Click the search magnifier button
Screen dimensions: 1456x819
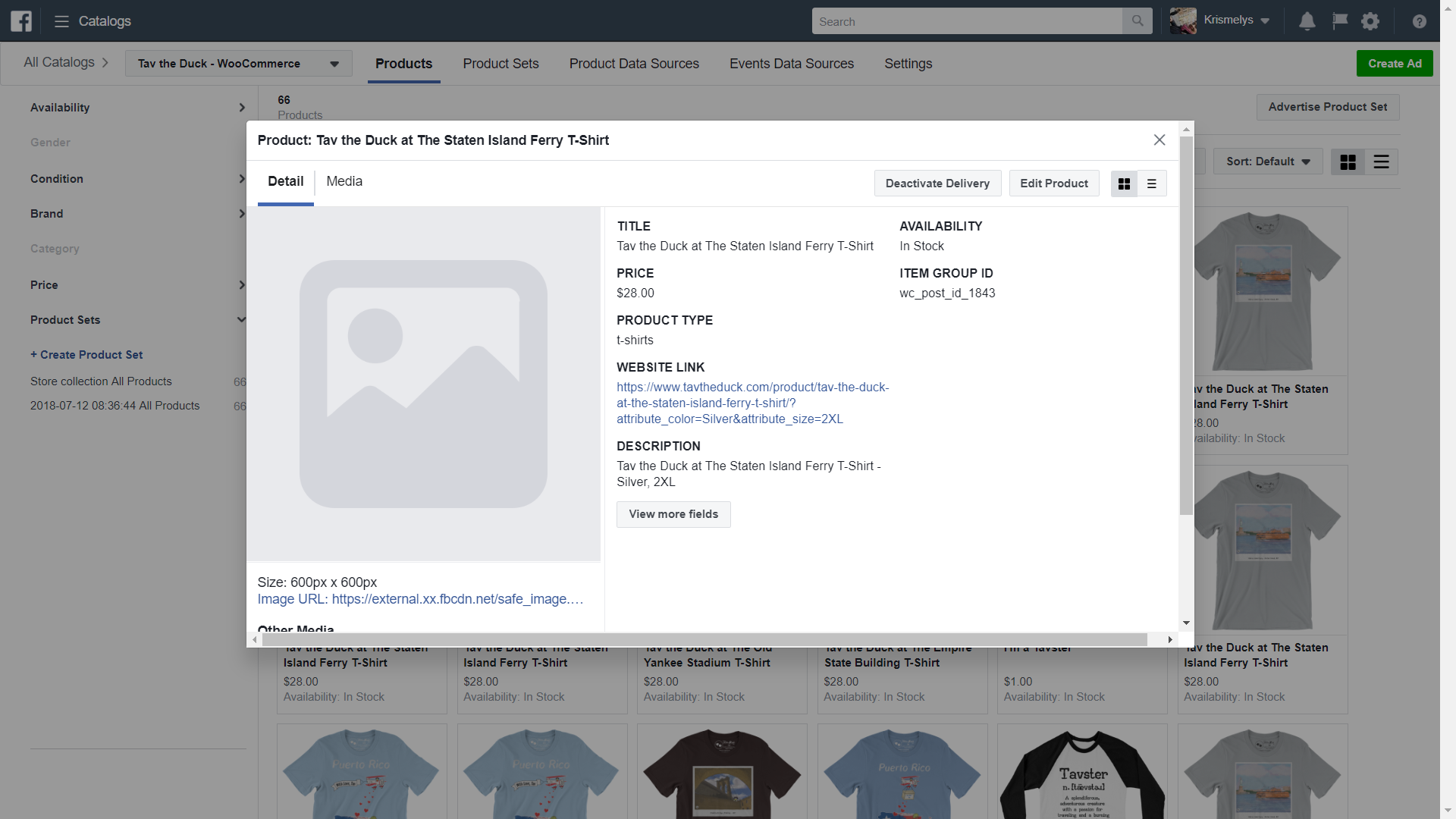(x=1137, y=21)
